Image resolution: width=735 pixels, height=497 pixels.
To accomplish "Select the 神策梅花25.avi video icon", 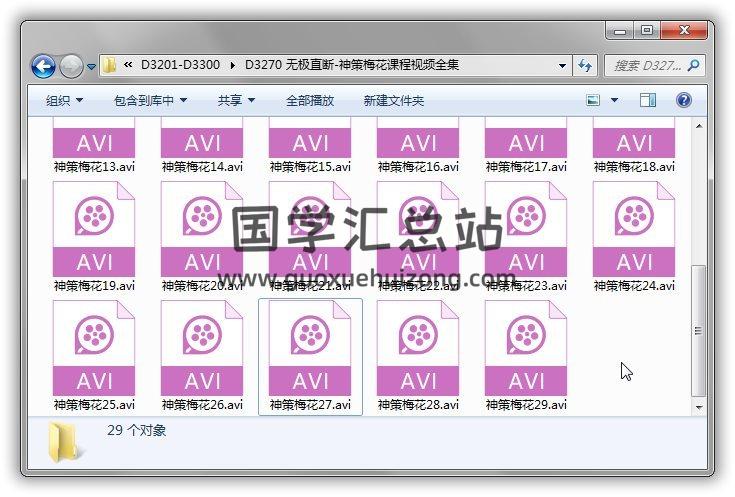I will pyautogui.click(x=94, y=348).
